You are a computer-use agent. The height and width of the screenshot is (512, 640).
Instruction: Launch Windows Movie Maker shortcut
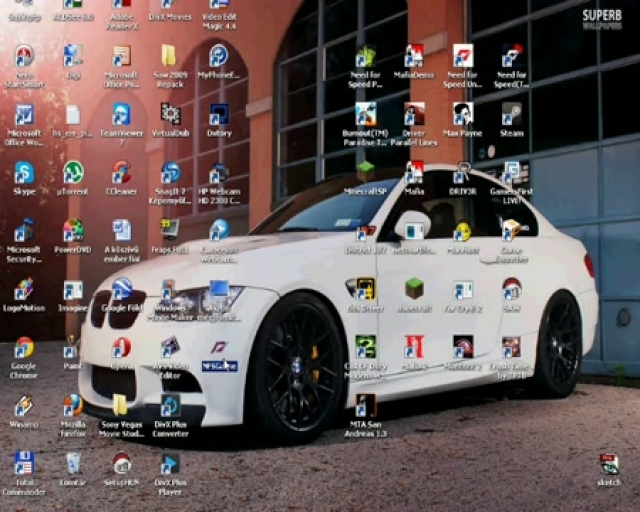pos(168,290)
